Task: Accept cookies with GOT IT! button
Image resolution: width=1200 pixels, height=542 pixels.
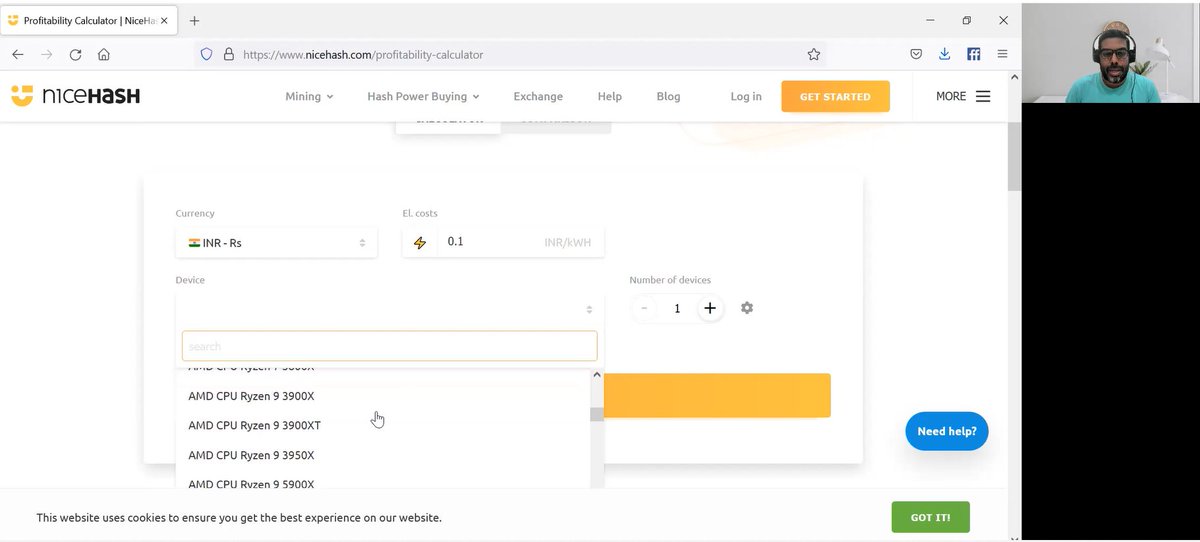Action: pos(930,517)
